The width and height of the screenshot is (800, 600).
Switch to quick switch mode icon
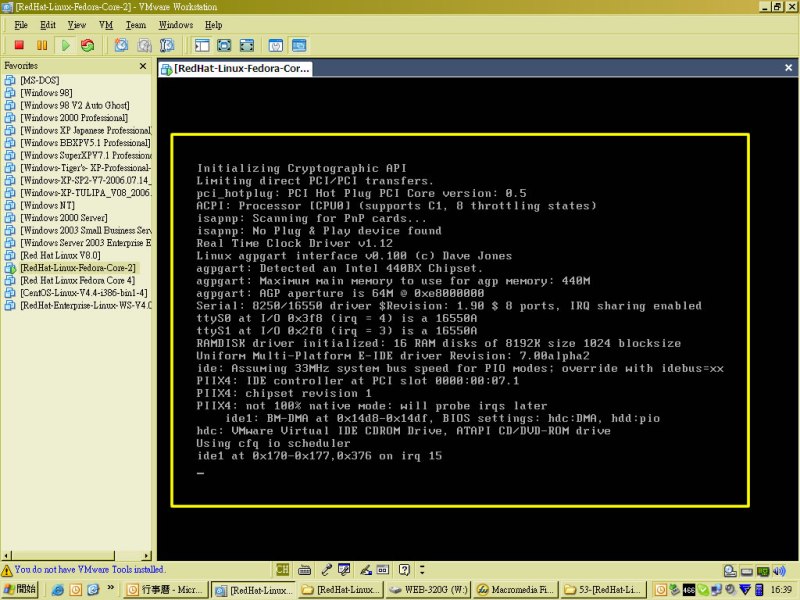(224, 45)
